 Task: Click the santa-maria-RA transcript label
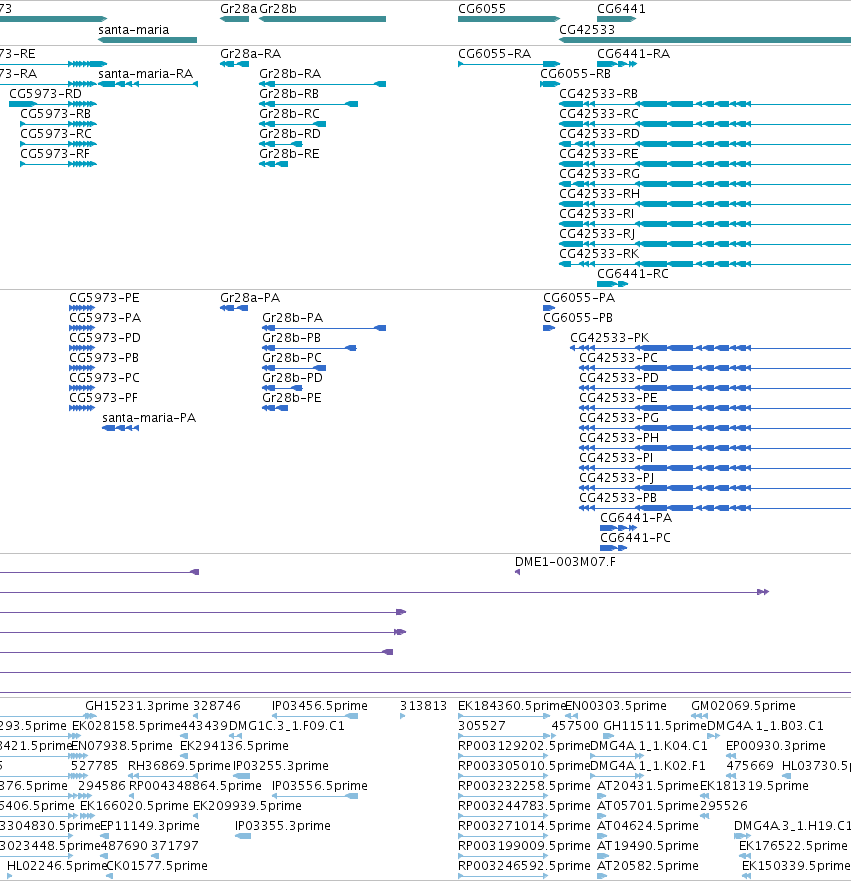(145, 74)
